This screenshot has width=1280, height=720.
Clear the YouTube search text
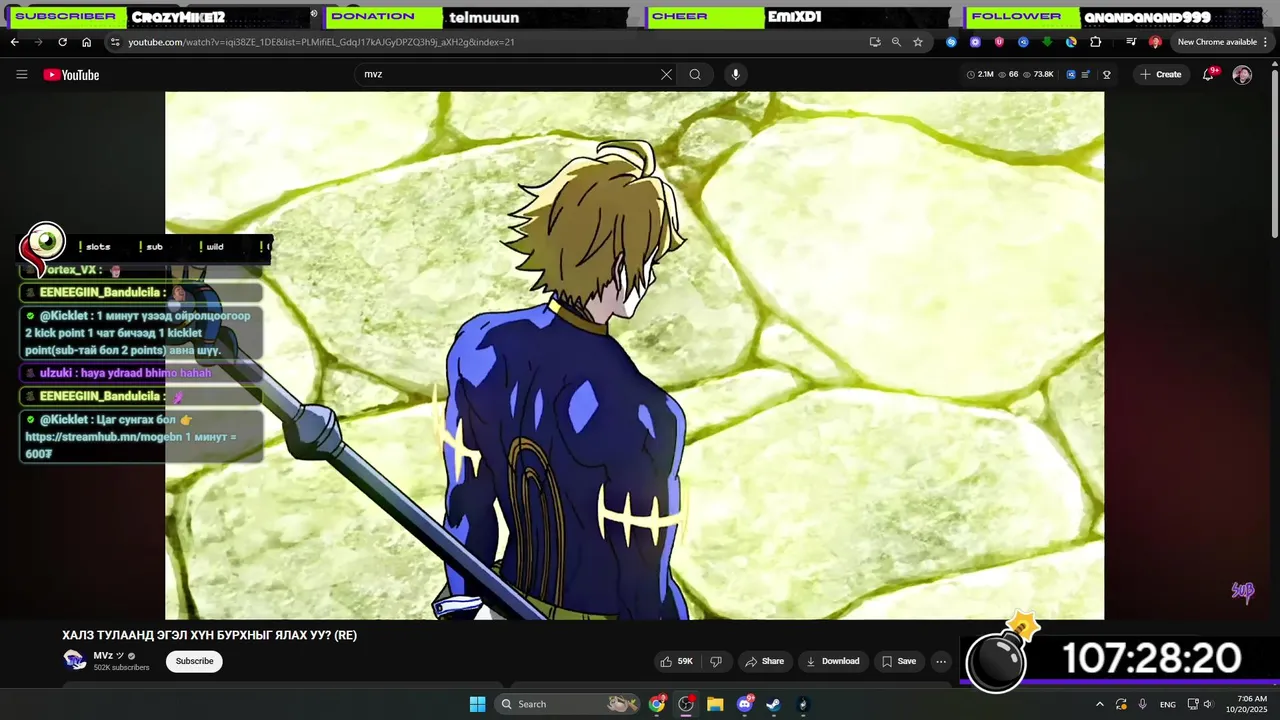(x=666, y=74)
